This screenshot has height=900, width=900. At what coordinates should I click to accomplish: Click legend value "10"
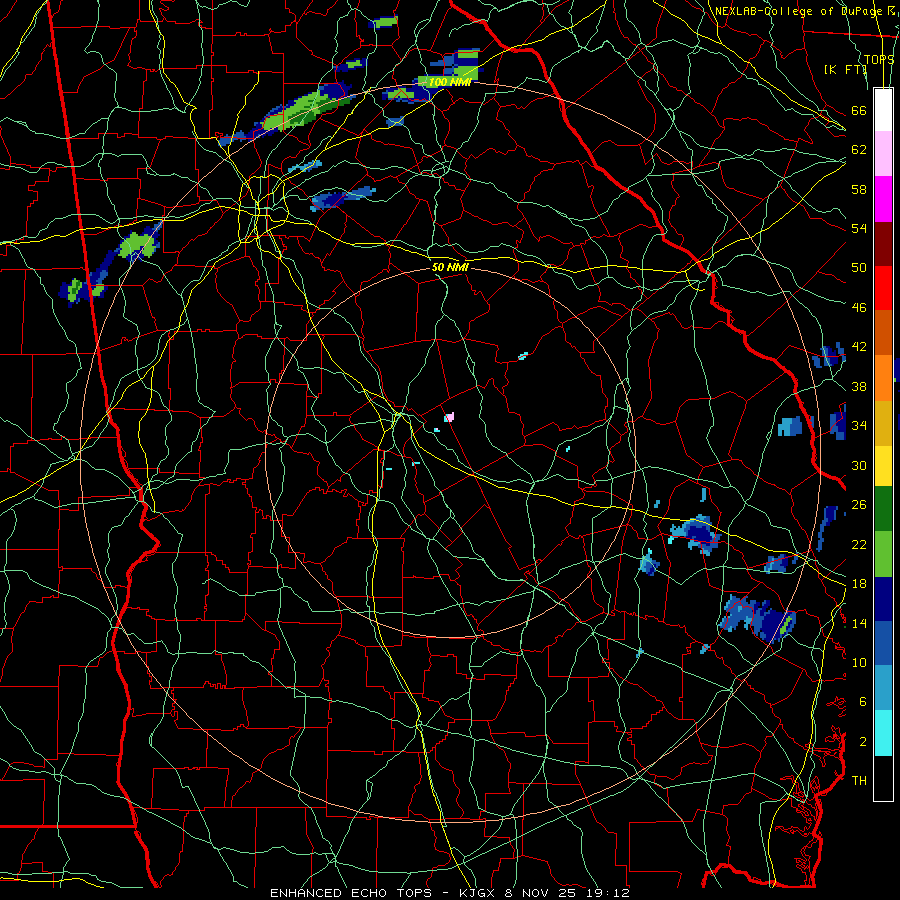pyautogui.click(x=859, y=662)
